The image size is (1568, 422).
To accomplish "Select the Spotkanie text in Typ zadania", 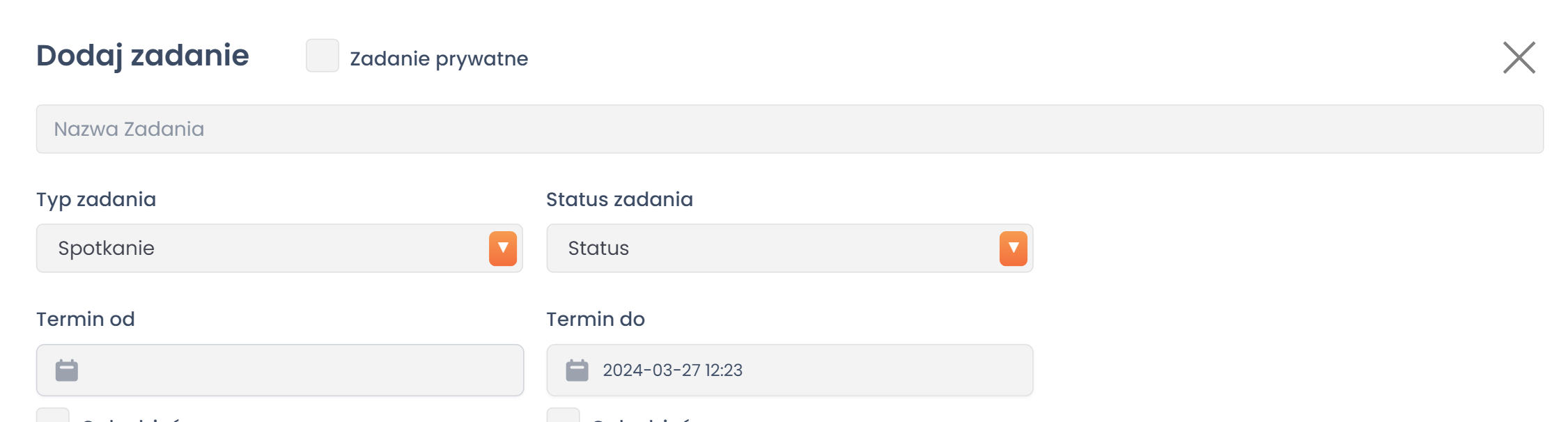I will [x=107, y=249].
